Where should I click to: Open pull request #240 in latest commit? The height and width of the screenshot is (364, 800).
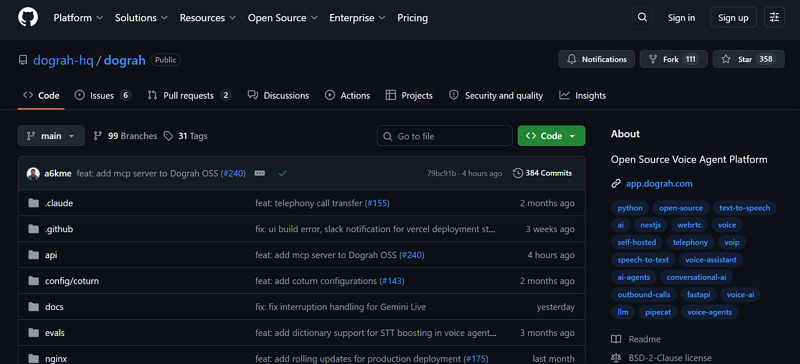point(234,174)
